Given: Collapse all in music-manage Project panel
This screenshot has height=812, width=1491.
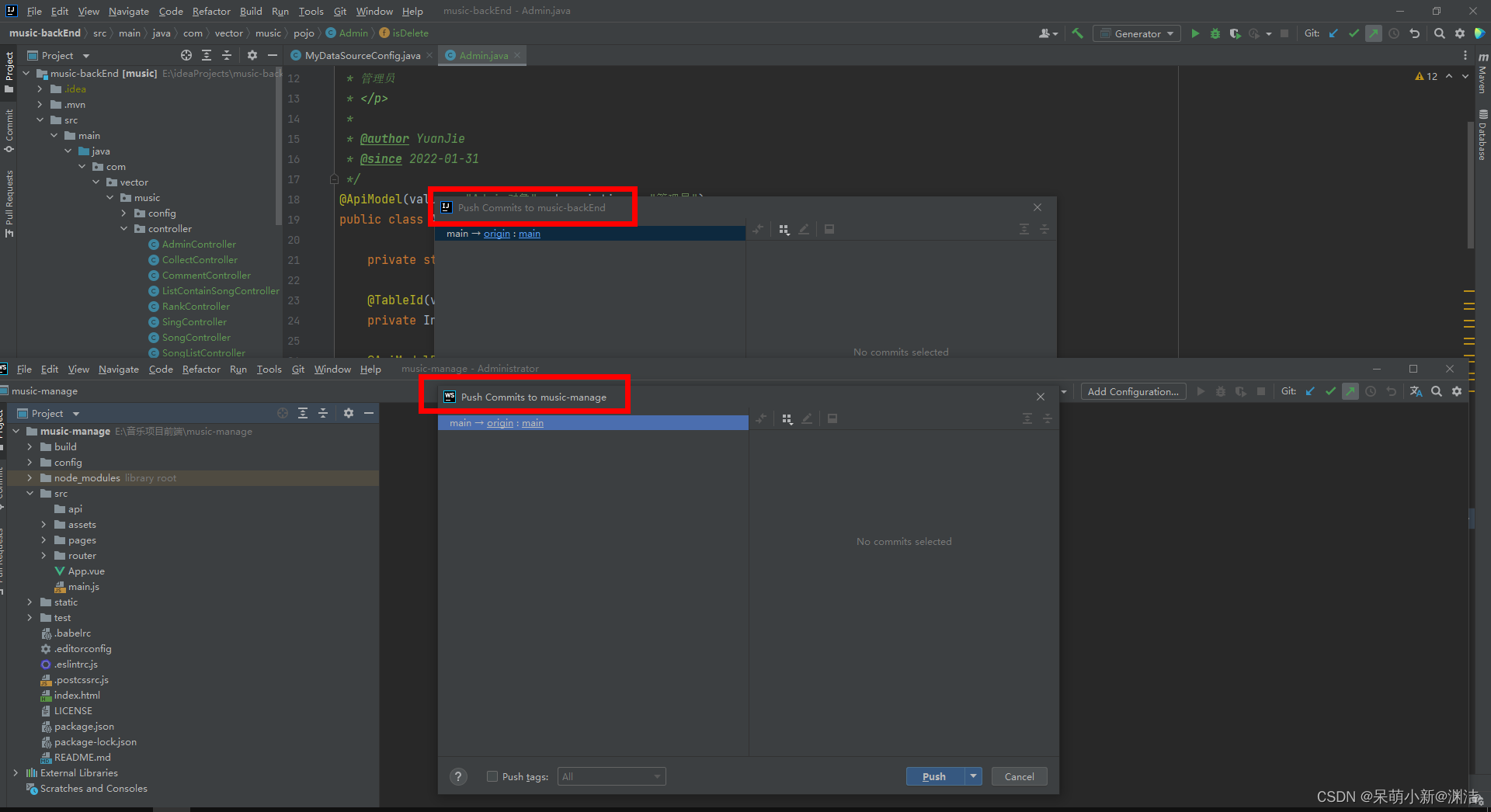Looking at the screenshot, I should tap(323, 413).
